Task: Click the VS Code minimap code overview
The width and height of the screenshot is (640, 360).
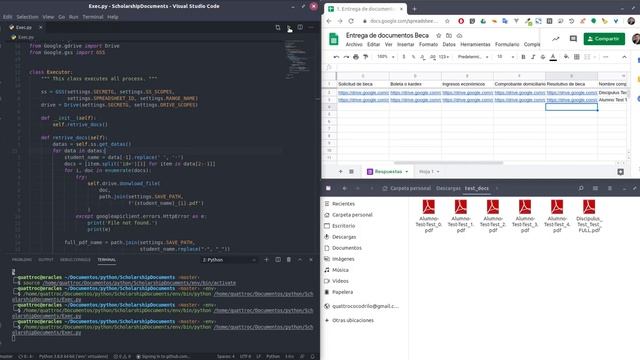Action: click(297, 59)
